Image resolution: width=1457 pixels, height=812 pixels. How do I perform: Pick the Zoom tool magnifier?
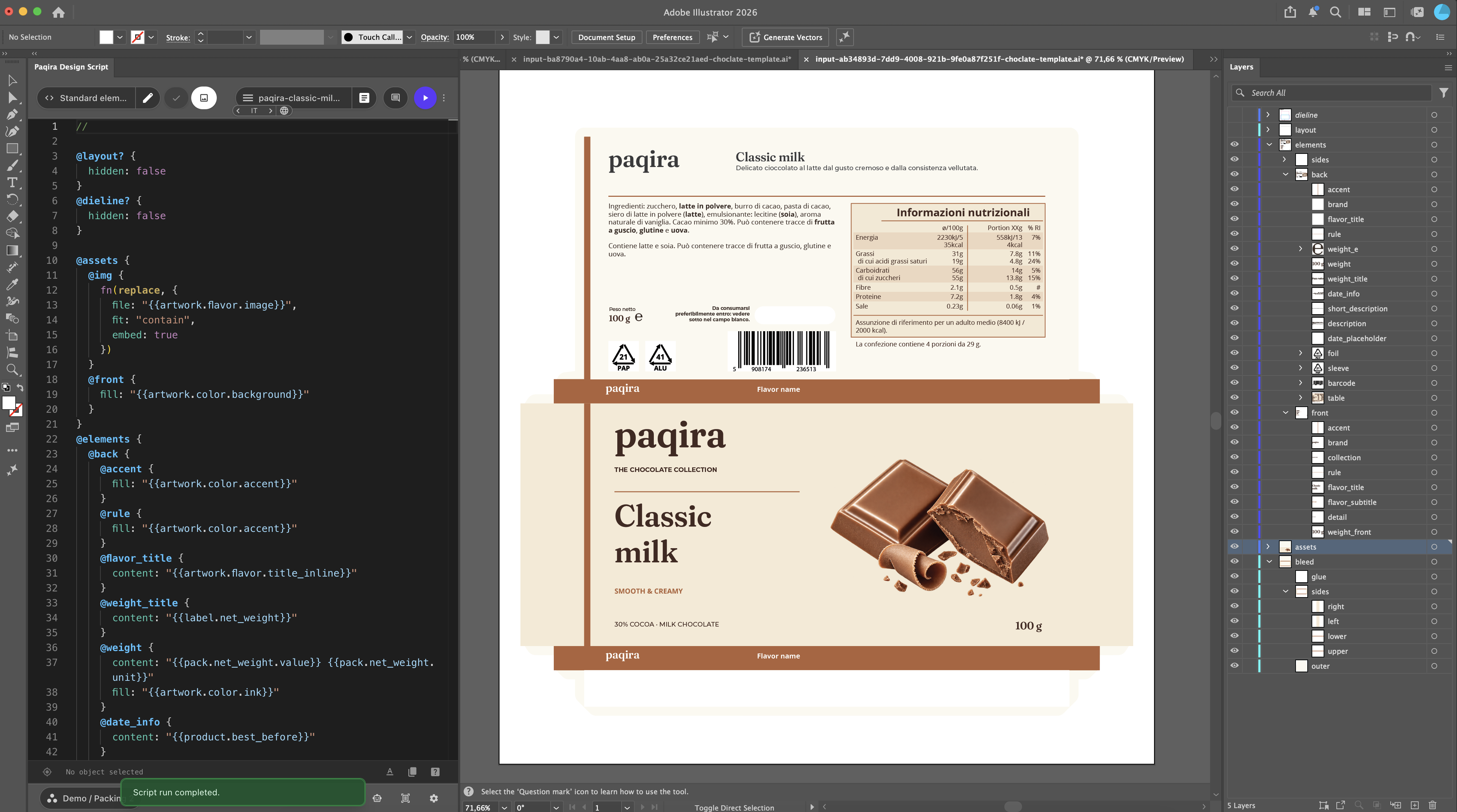[12, 370]
